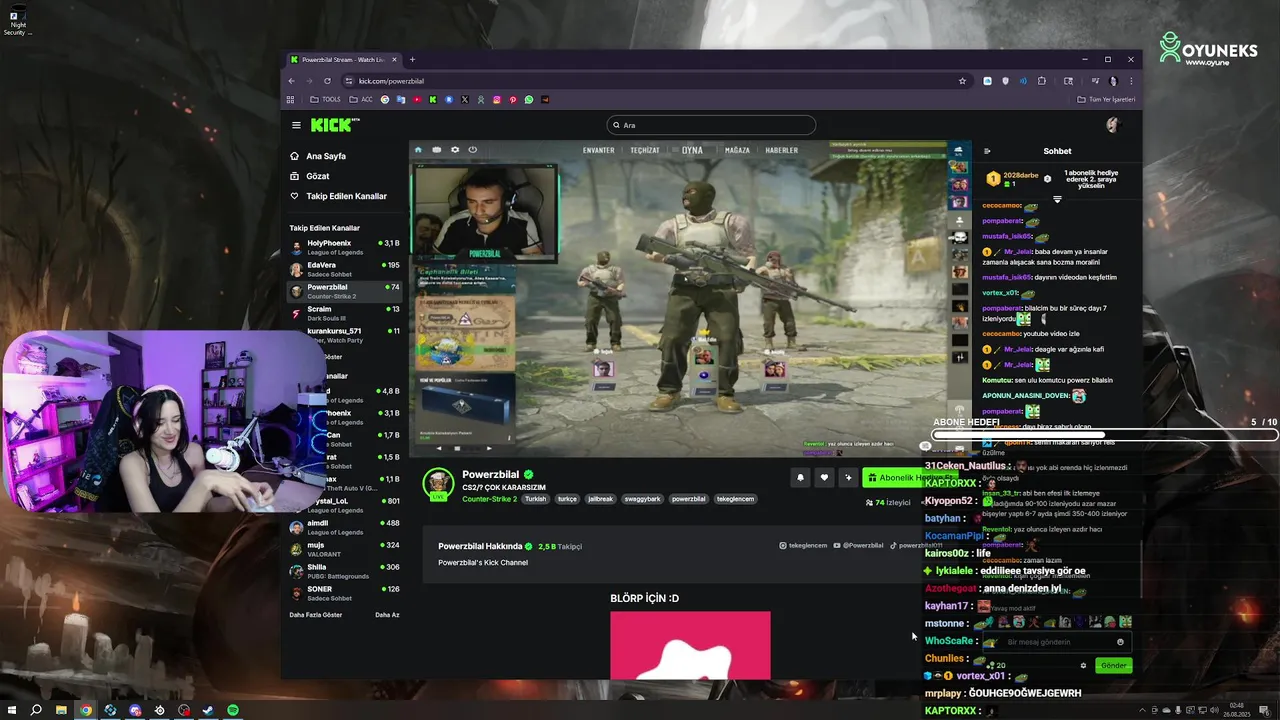Click the notification bell for Powerzbilal

click(x=800, y=478)
